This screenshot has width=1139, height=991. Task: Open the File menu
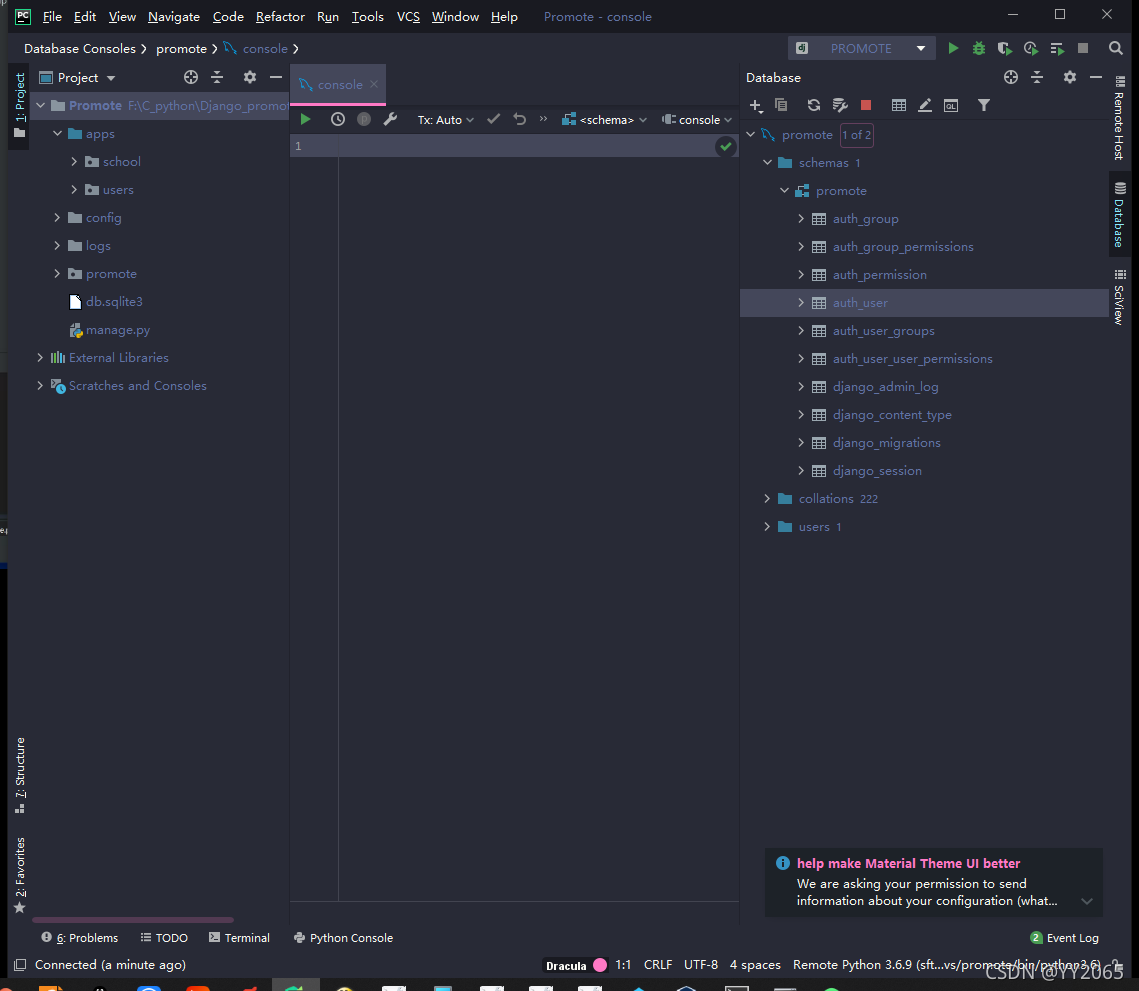[52, 17]
